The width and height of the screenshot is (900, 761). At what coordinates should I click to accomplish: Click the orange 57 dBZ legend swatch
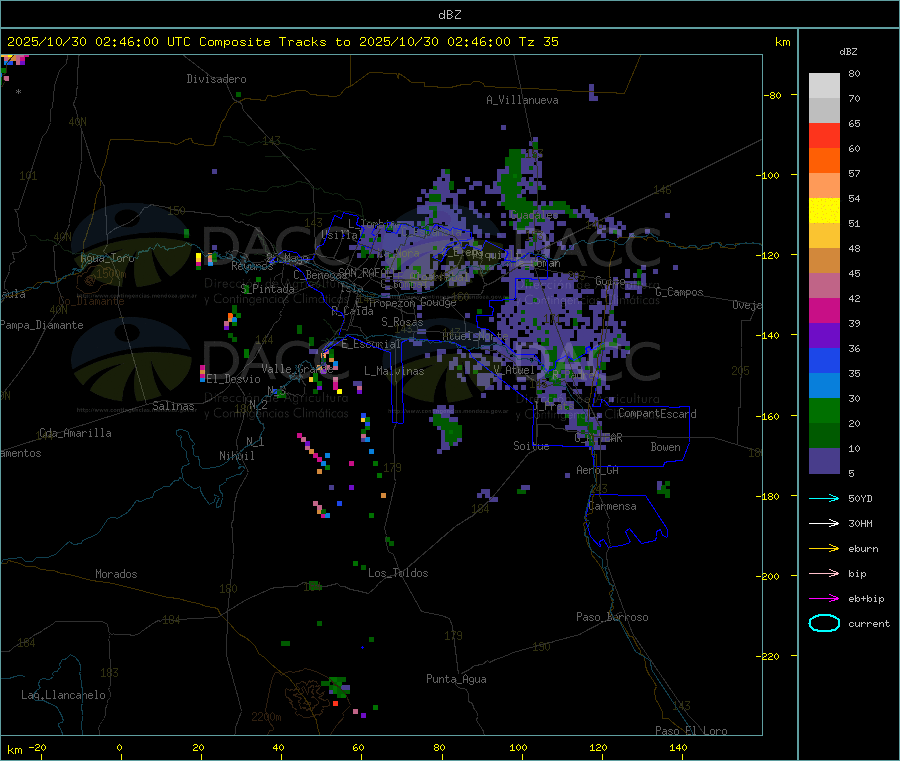click(x=824, y=161)
